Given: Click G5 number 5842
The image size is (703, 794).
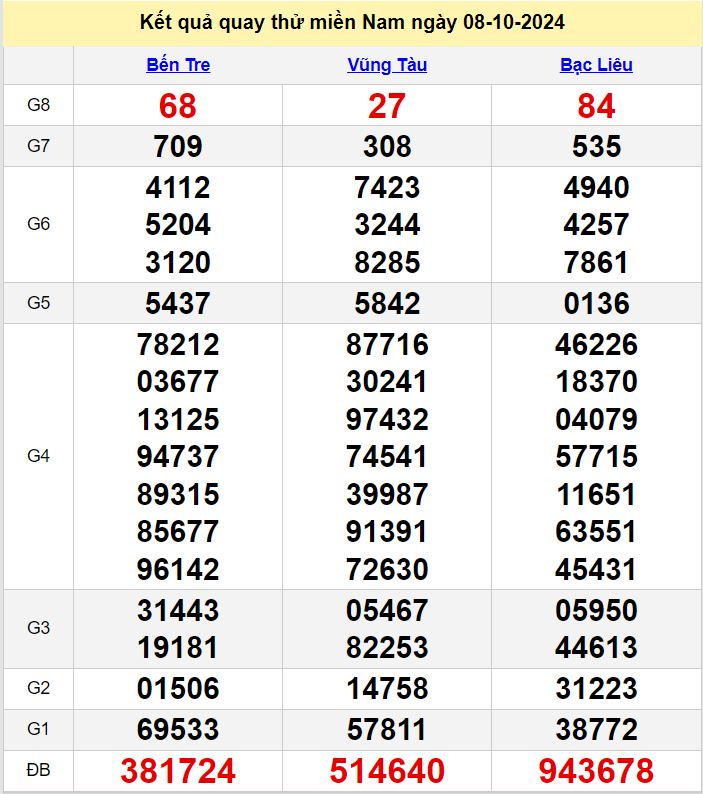Looking at the screenshot, I should tap(387, 303).
